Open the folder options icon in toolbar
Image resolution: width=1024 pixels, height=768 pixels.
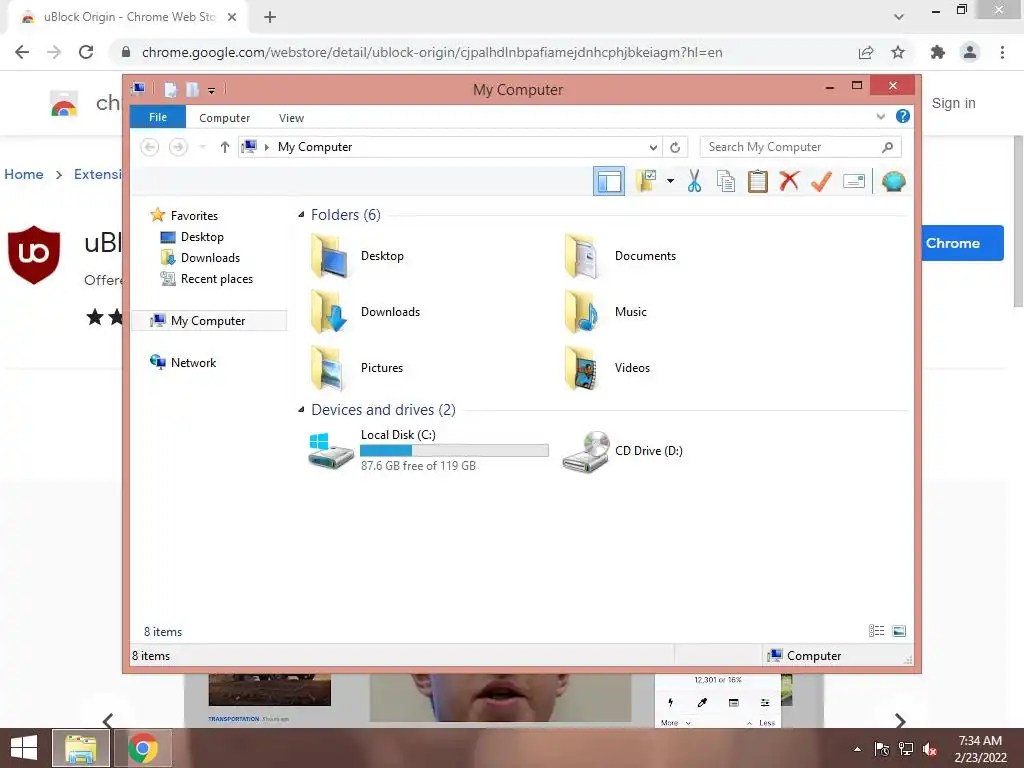646,181
